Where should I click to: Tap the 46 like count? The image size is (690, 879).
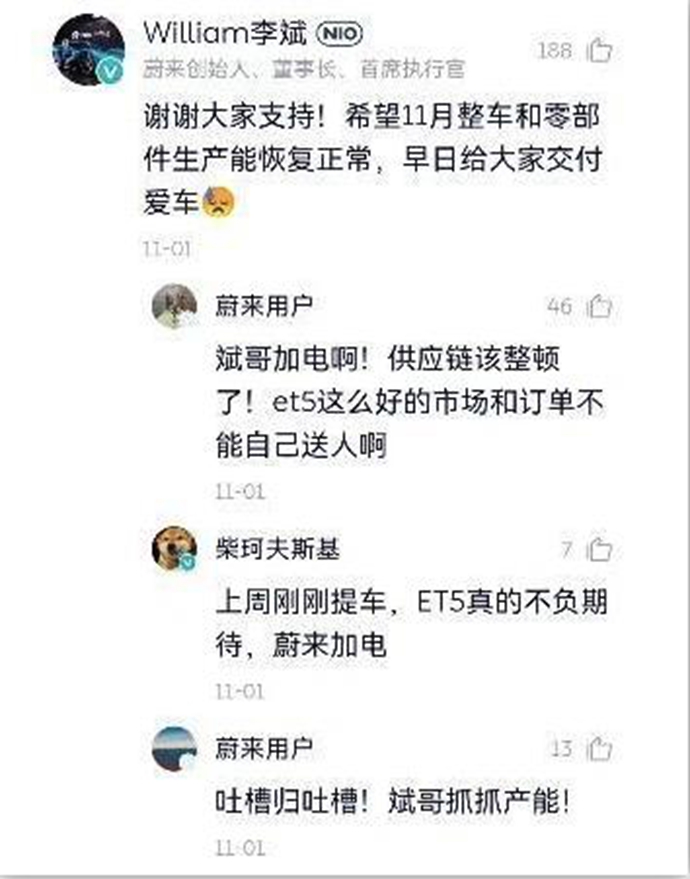click(559, 307)
